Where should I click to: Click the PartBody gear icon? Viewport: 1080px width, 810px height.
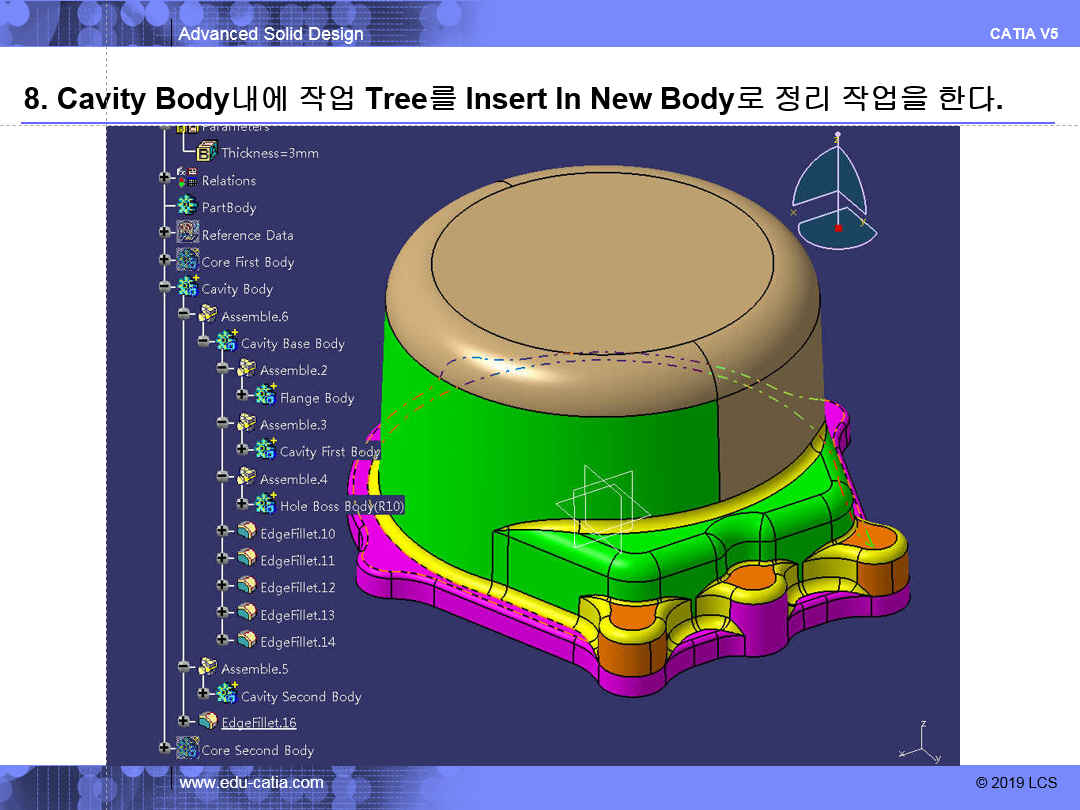point(187,207)
